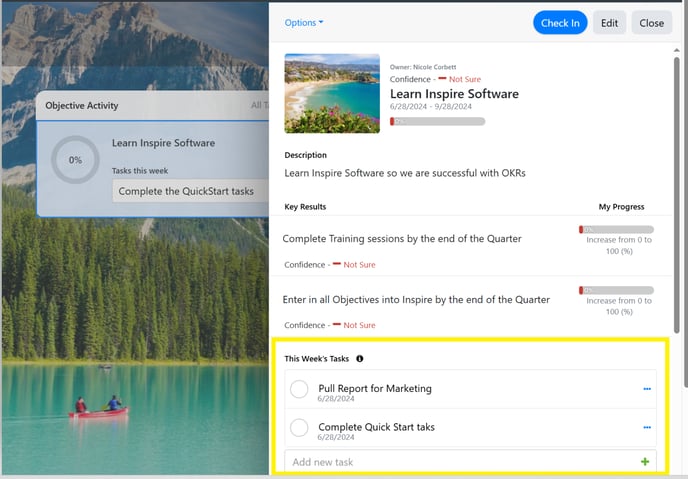Click the Pull Report for Marketing task name

point(375,388)
